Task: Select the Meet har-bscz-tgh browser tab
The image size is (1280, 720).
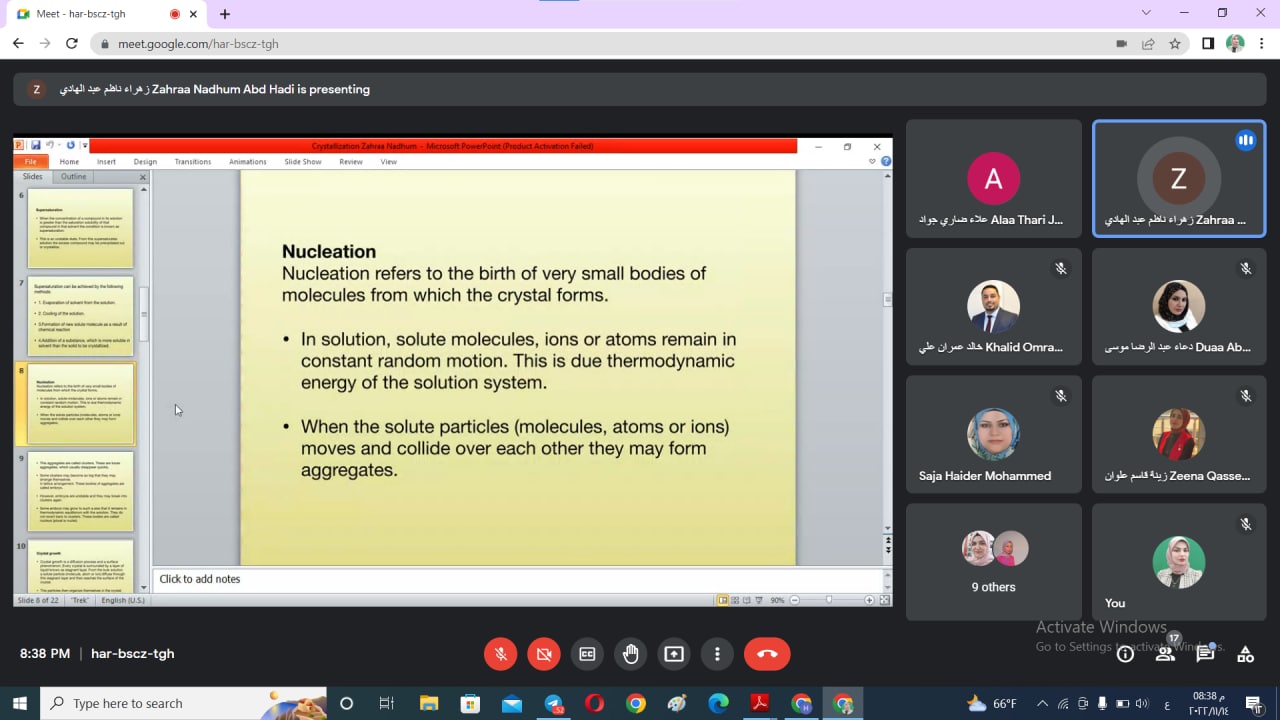Action: coord(95,14)
